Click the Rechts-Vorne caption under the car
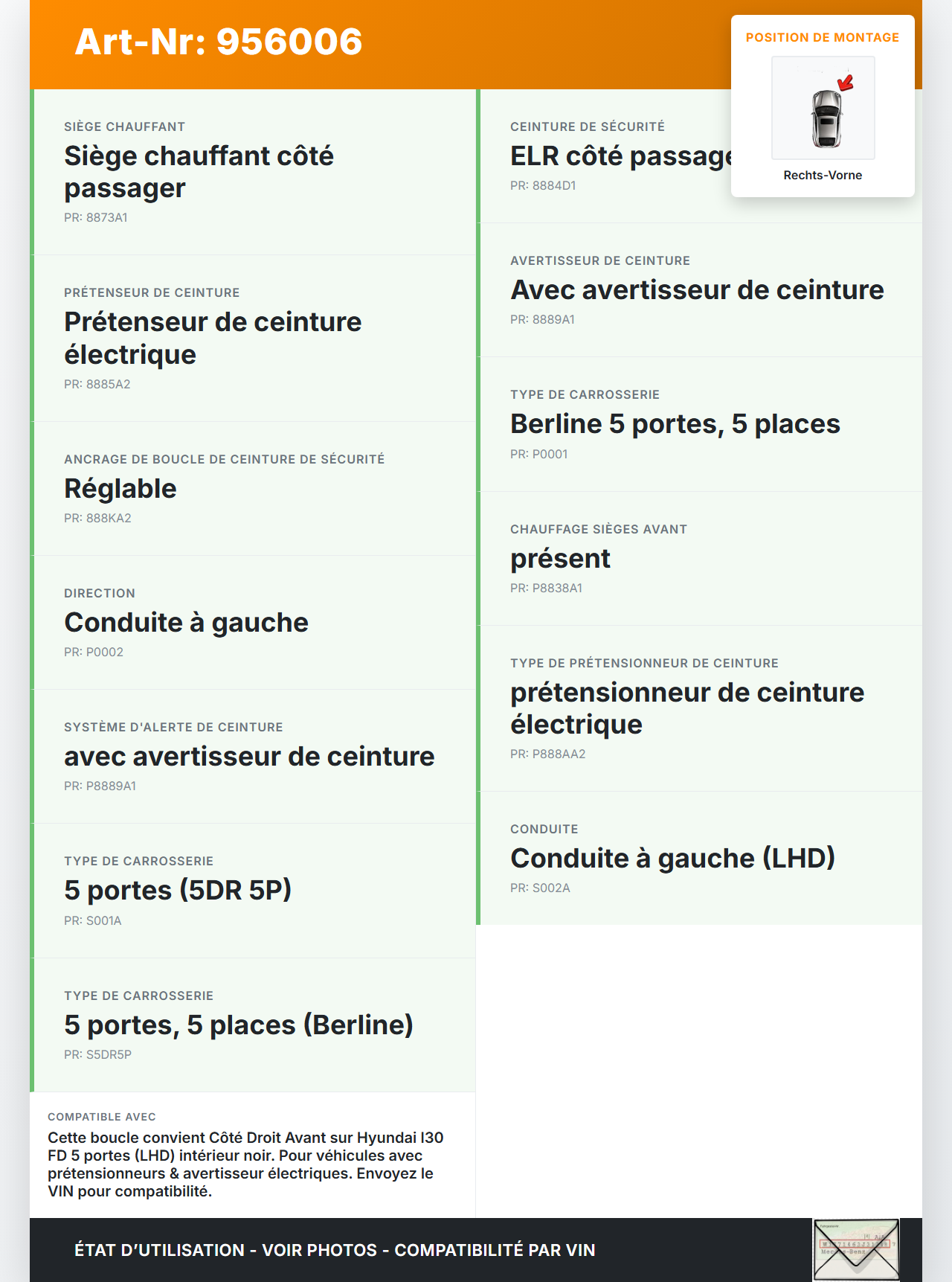Screen dimensions: 952x1282 pos(823,175)
